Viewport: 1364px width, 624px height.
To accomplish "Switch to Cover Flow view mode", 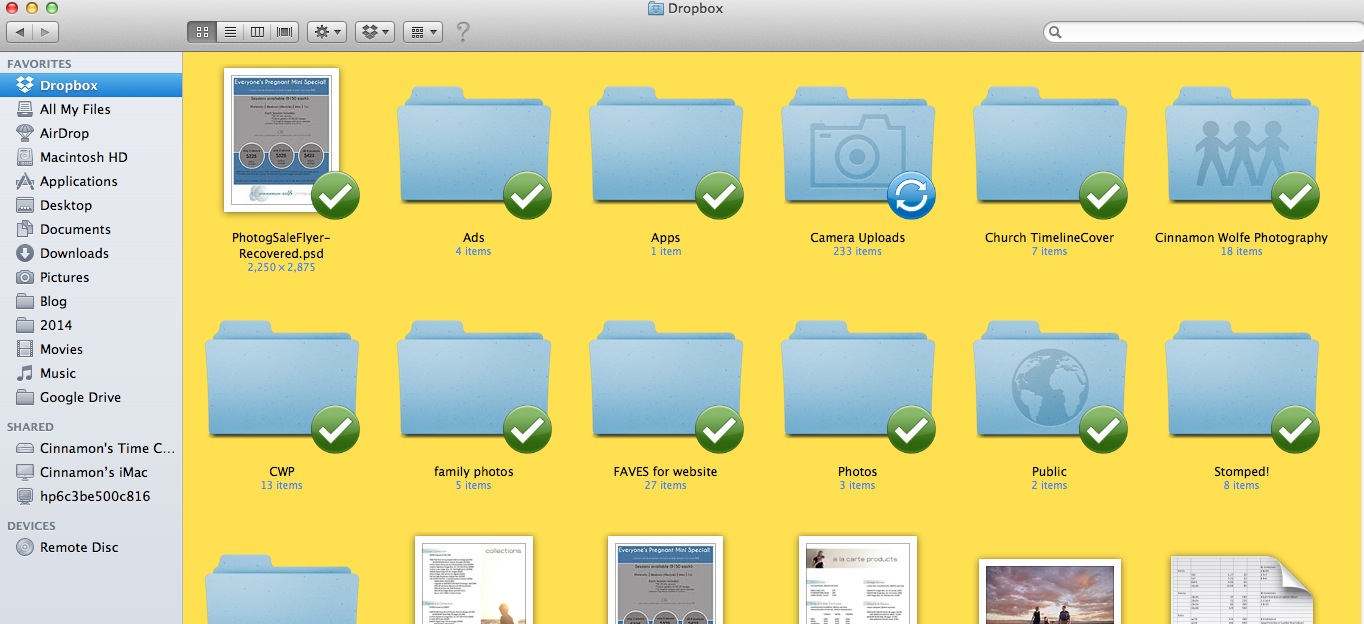I will click(x=285, y=32).
